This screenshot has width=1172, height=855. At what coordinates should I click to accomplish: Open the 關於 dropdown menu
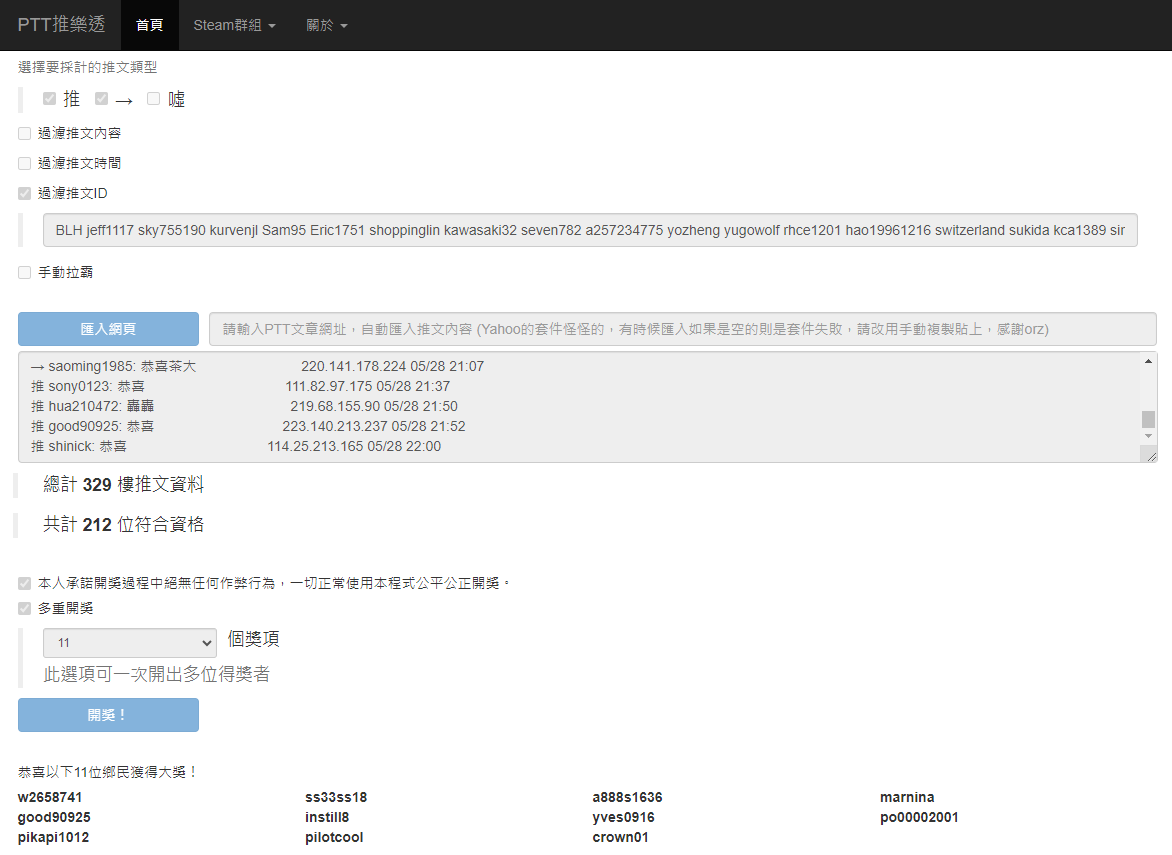pos(327,25)
